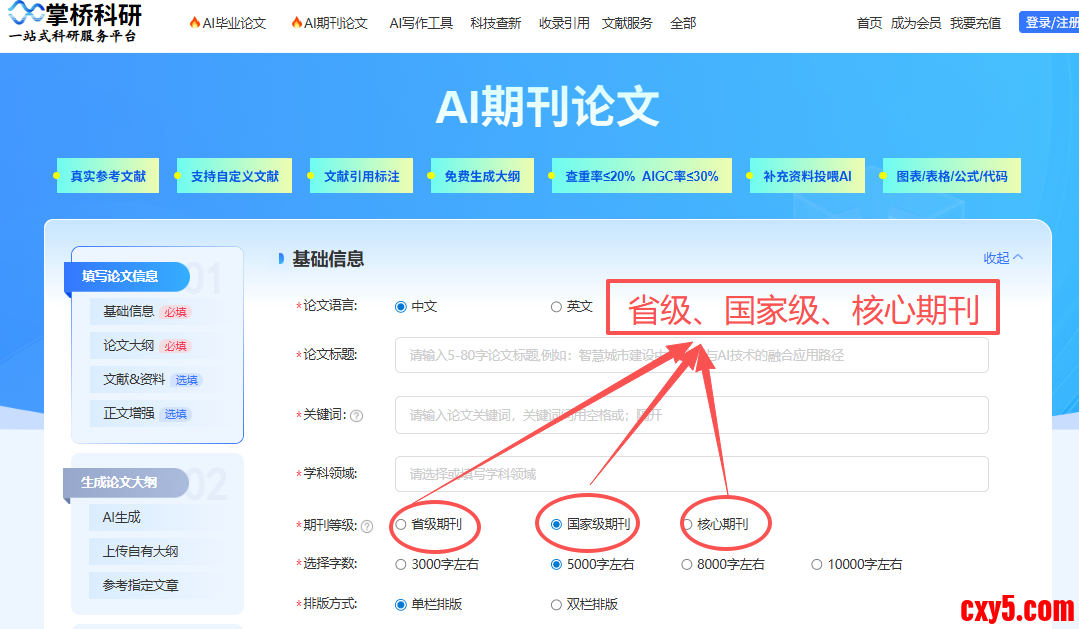Select 省级期刊 radio button
Screen dimensions: 1079x629
pos(401,524)
